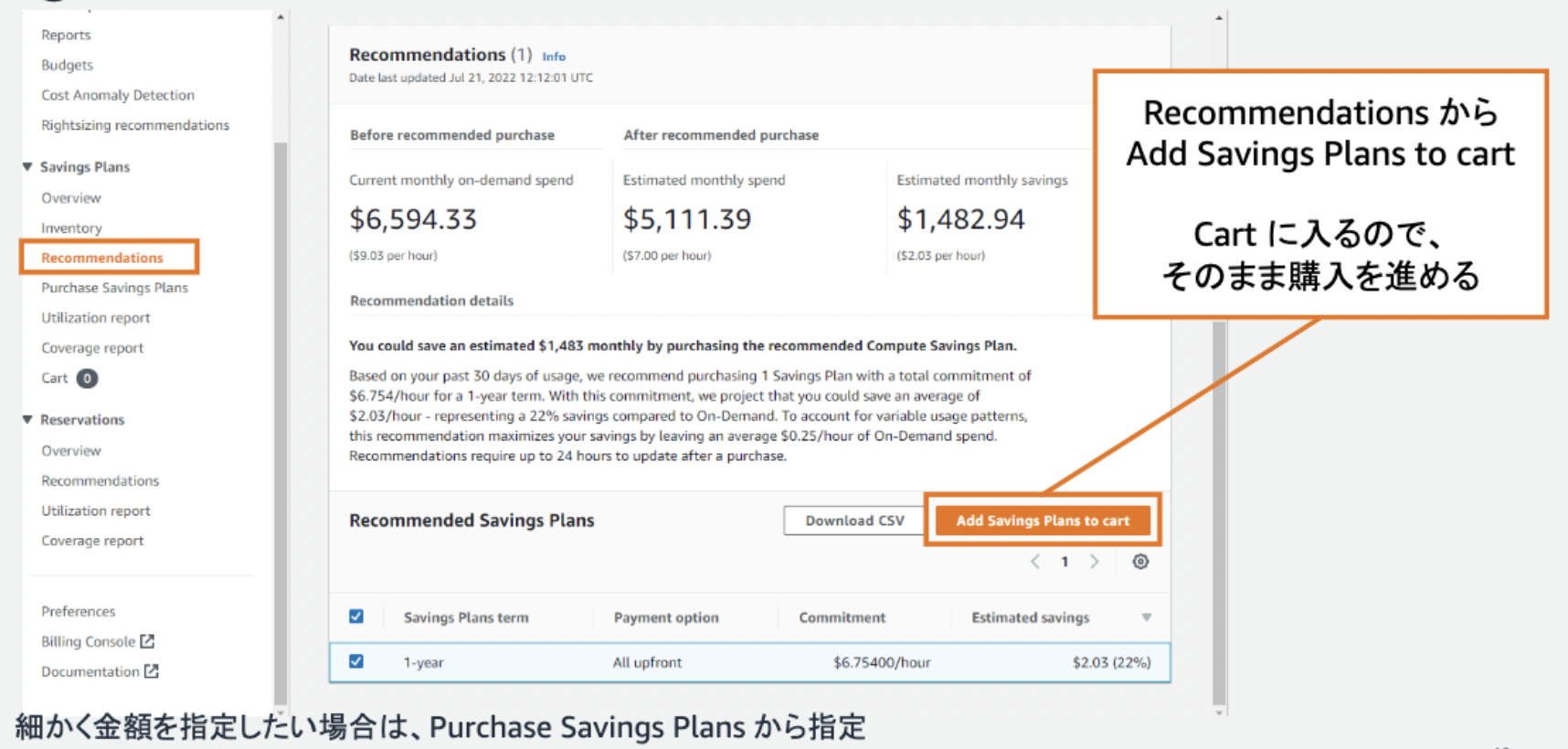Select Savings Plans Utilization report

tap(96, 318)
